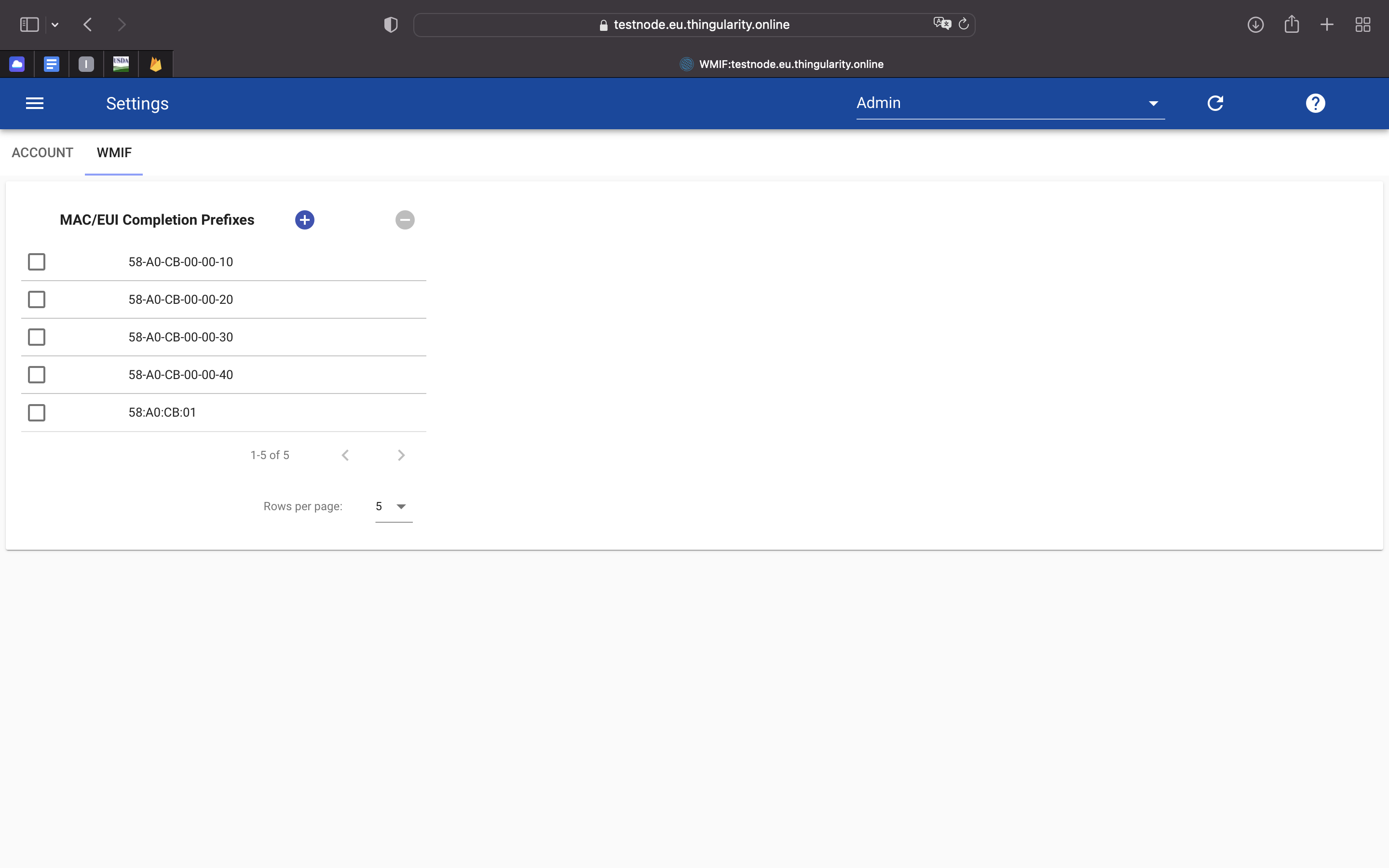Click the Safari address bar URL

701,25
